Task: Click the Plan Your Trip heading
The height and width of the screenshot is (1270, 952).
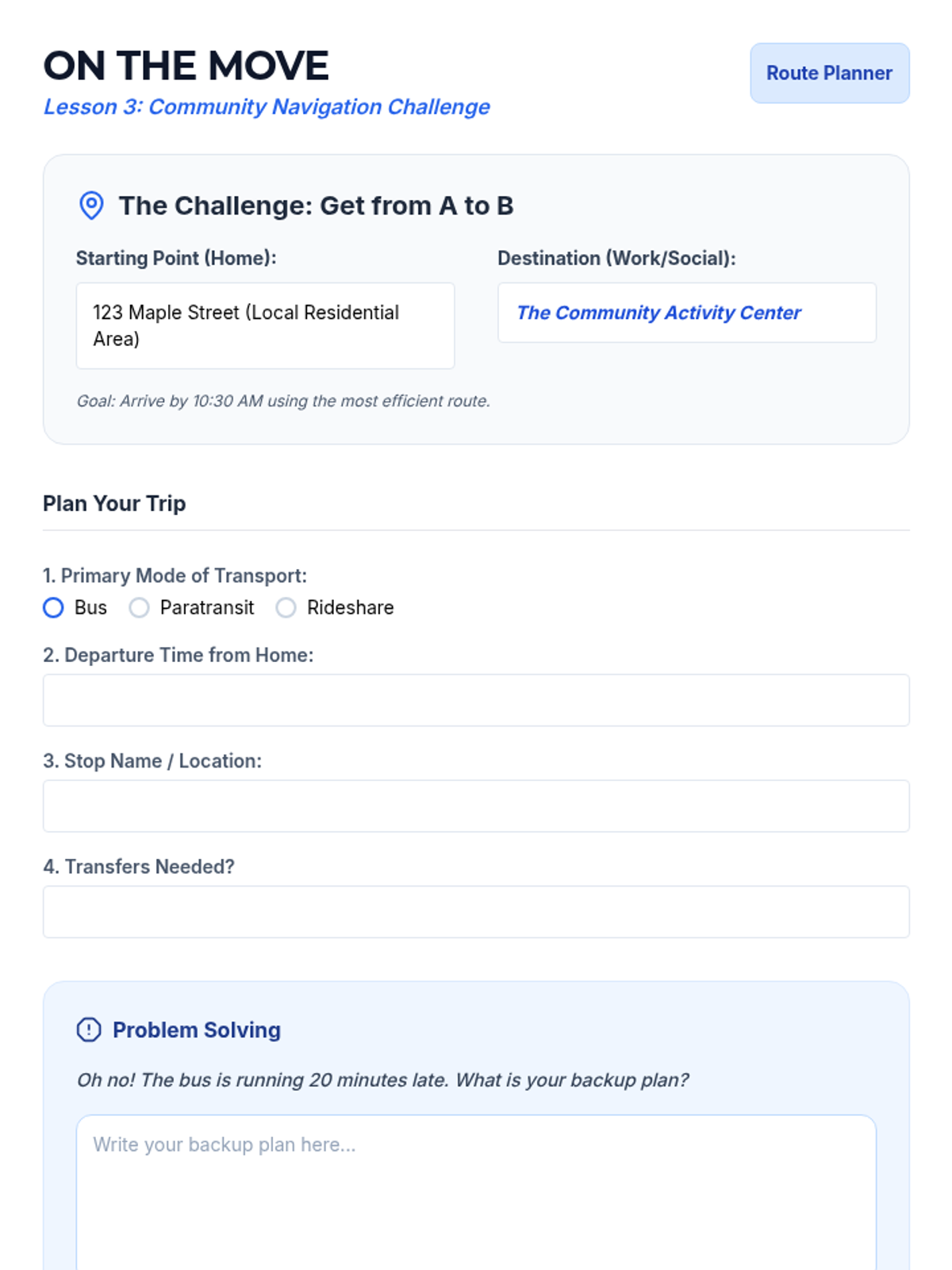Action: (x=114, y=503)
